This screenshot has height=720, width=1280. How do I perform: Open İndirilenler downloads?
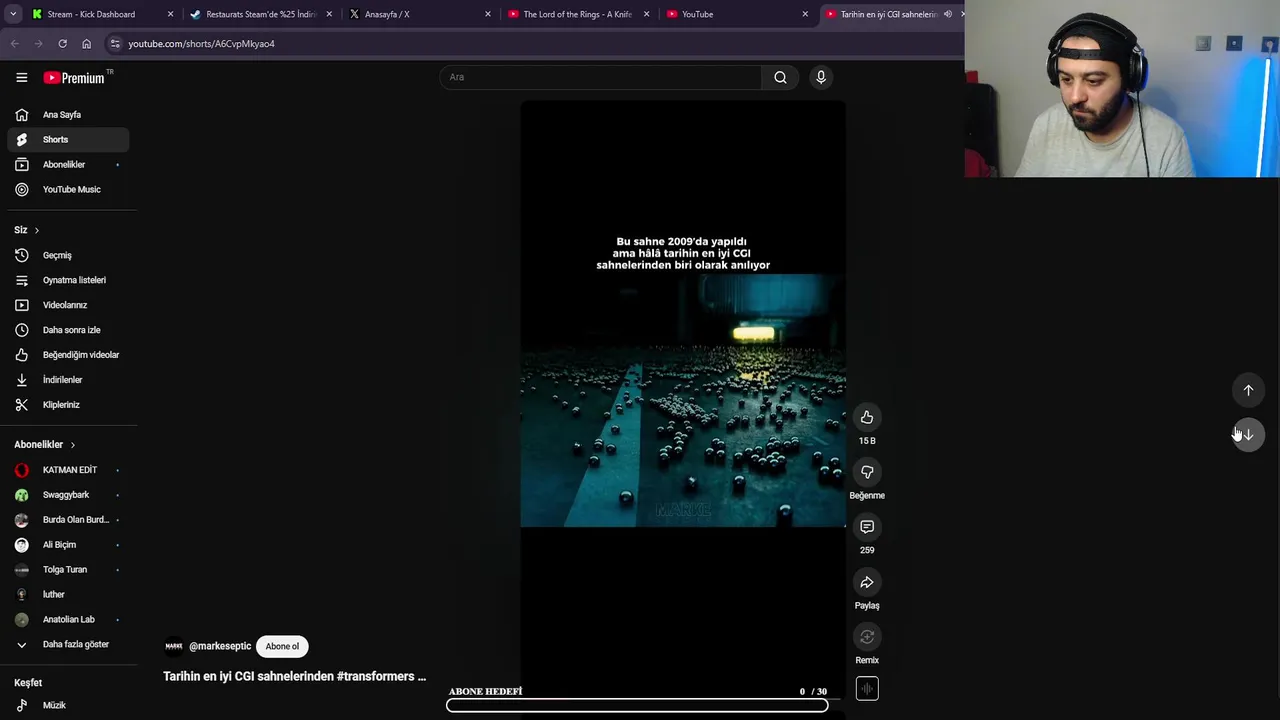(68, 380)
